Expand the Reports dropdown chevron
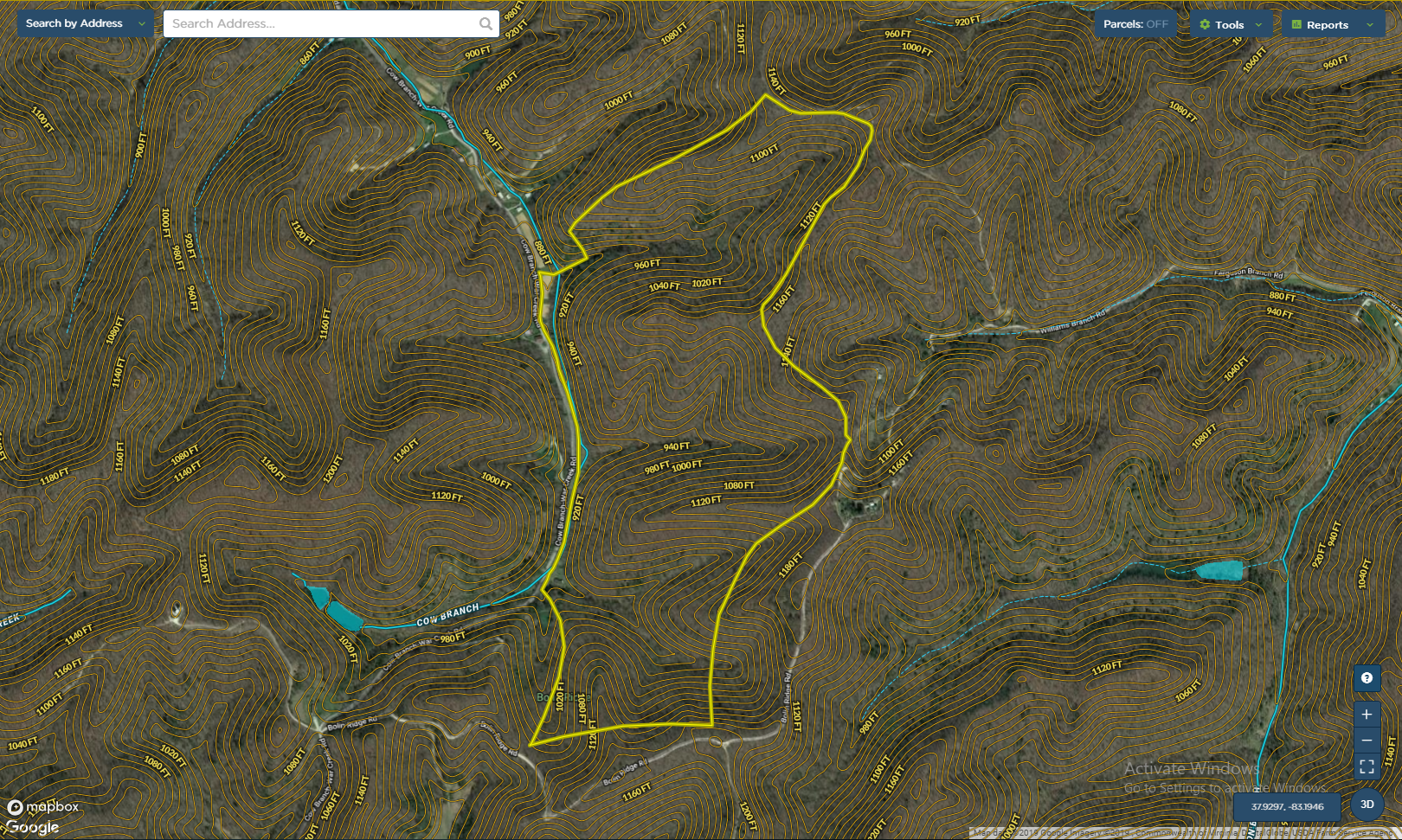Viewport: 1402px width, 840px height. (x=1370, y=25)
